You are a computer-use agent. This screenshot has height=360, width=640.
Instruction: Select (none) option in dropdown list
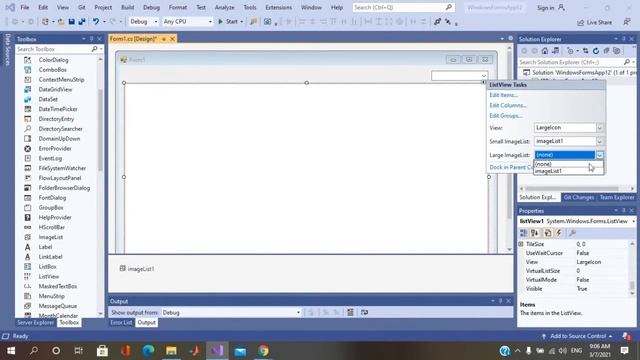click(x=568, y=164)
